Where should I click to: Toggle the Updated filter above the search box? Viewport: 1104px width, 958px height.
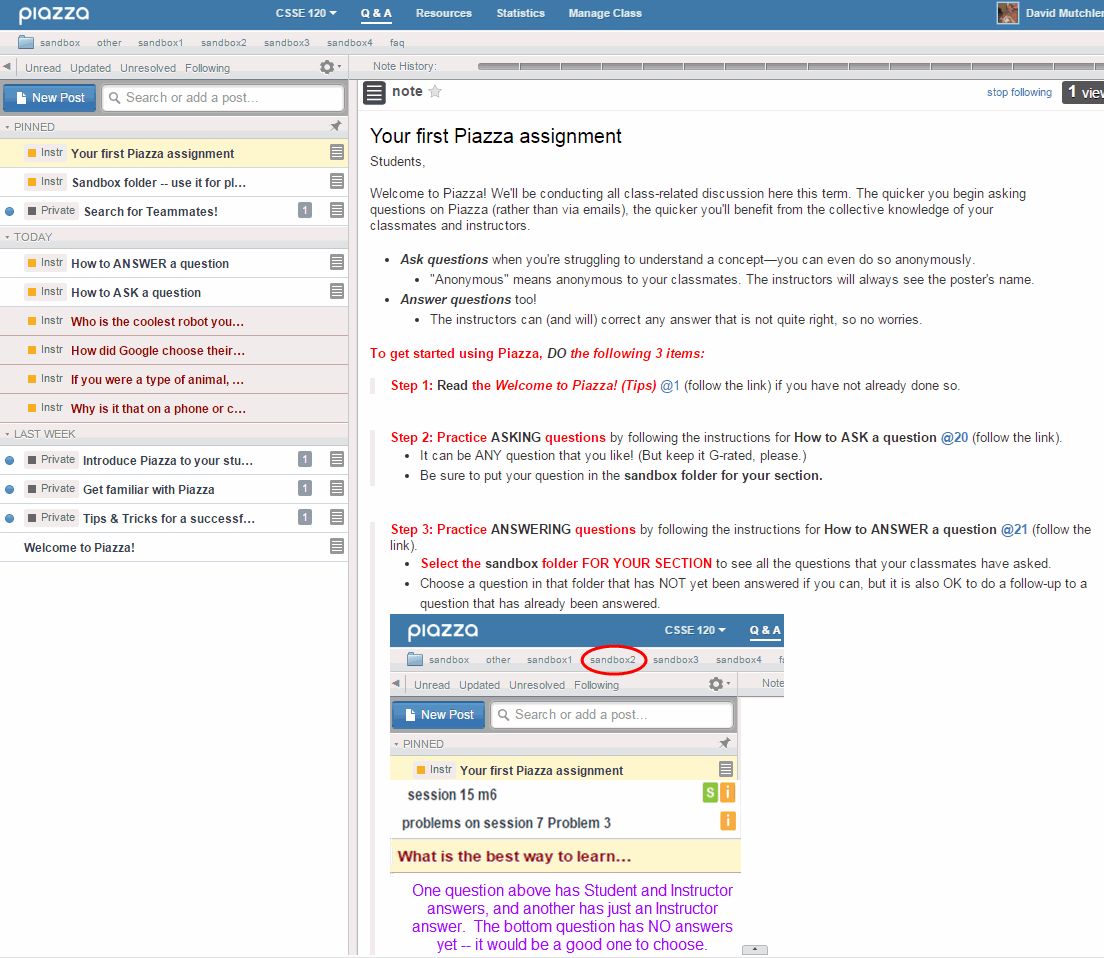(91, 68)
